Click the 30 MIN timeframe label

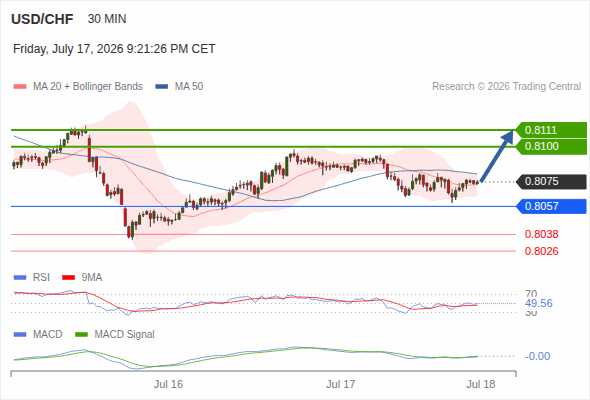107,19
